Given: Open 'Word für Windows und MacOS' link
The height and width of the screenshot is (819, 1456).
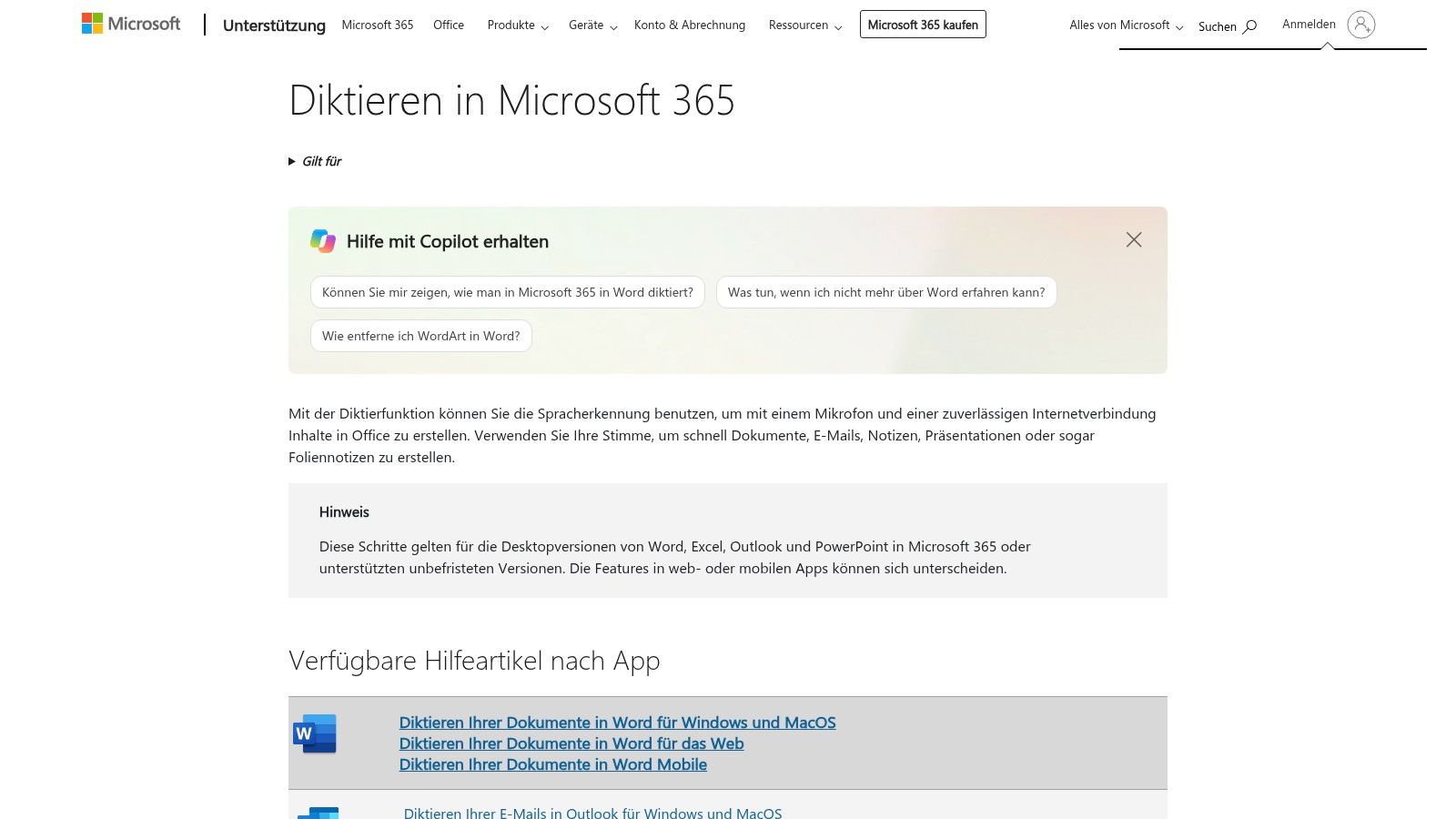Looking at the screenshot, I should (618, 723).
